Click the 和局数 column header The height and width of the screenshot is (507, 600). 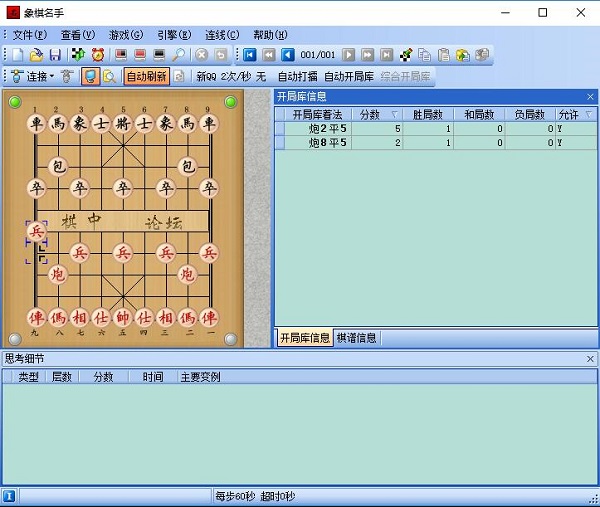tap(479, 114)
